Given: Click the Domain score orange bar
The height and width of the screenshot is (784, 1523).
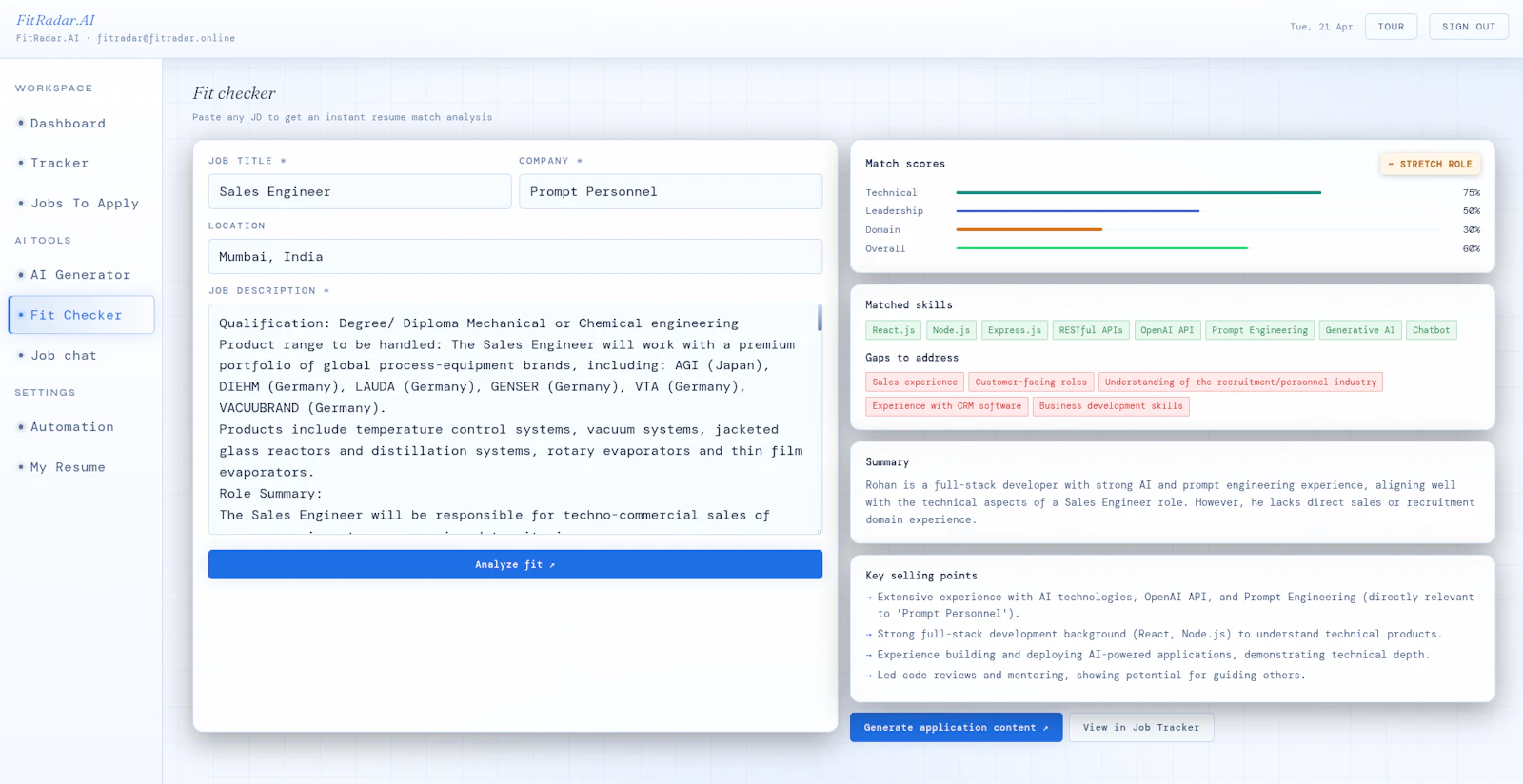Looking at the screenshot, I should point(1029,230).
